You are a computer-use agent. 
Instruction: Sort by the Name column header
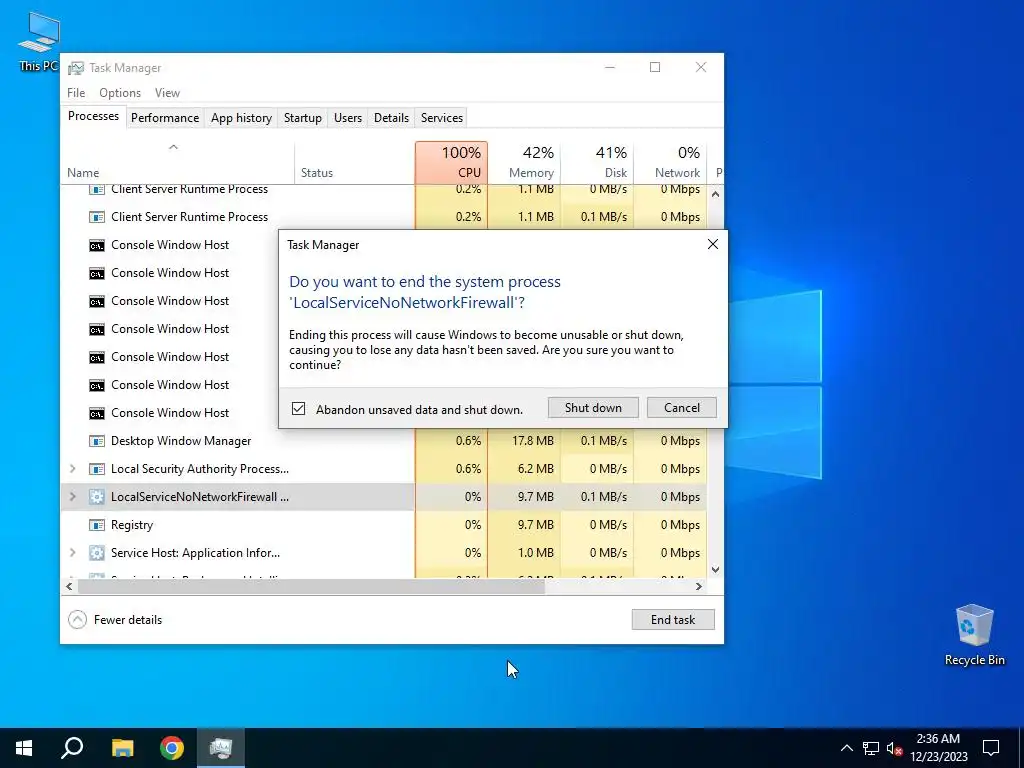click(x=178, y=163)
